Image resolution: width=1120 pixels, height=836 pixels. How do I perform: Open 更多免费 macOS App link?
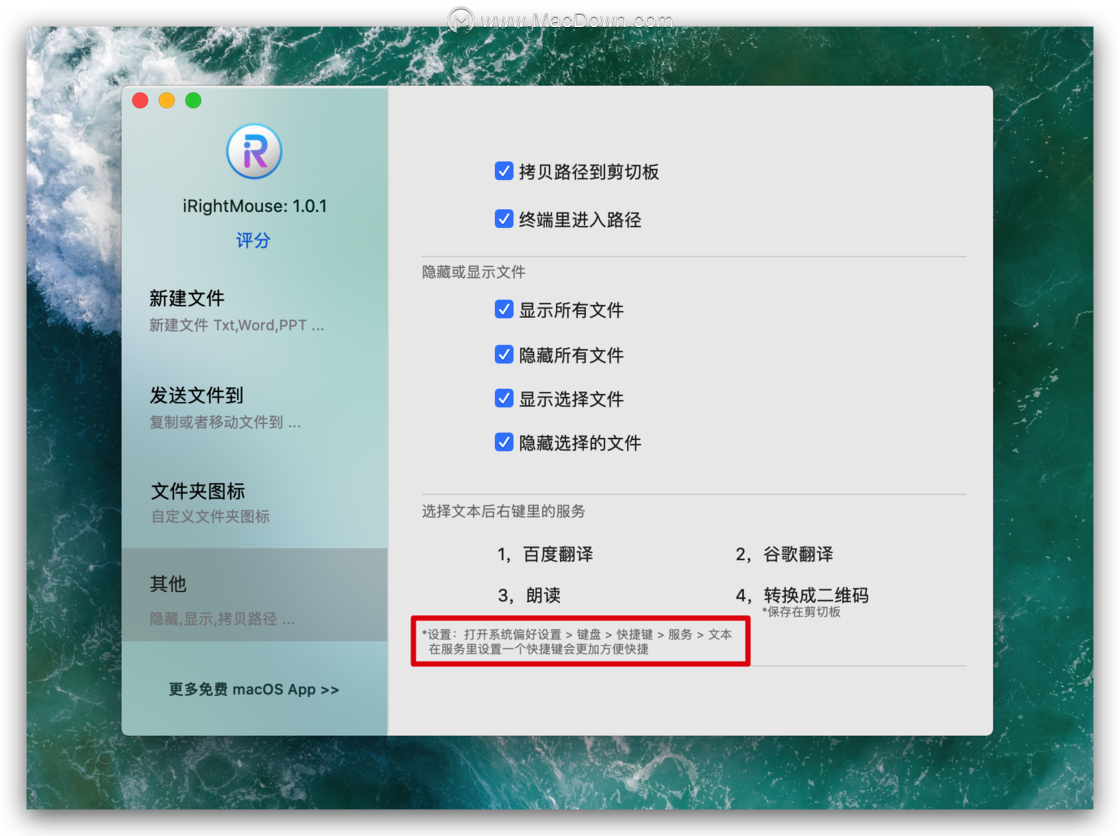pos(254,690)
